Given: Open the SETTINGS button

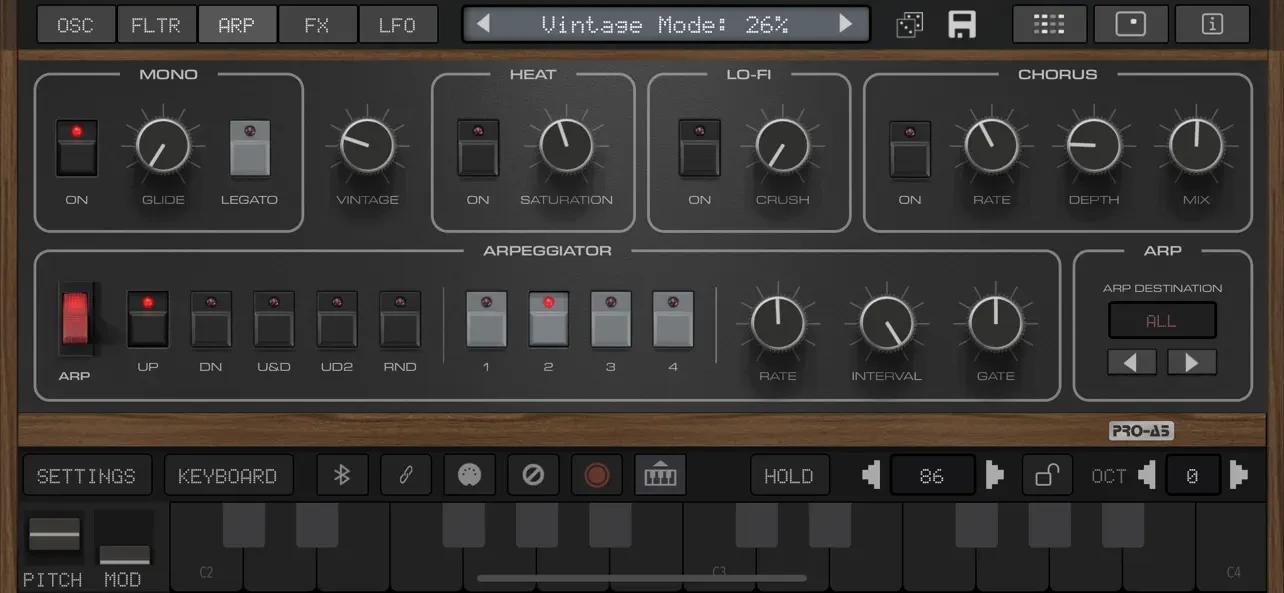Looking at the screenshot, I should 87,475.
